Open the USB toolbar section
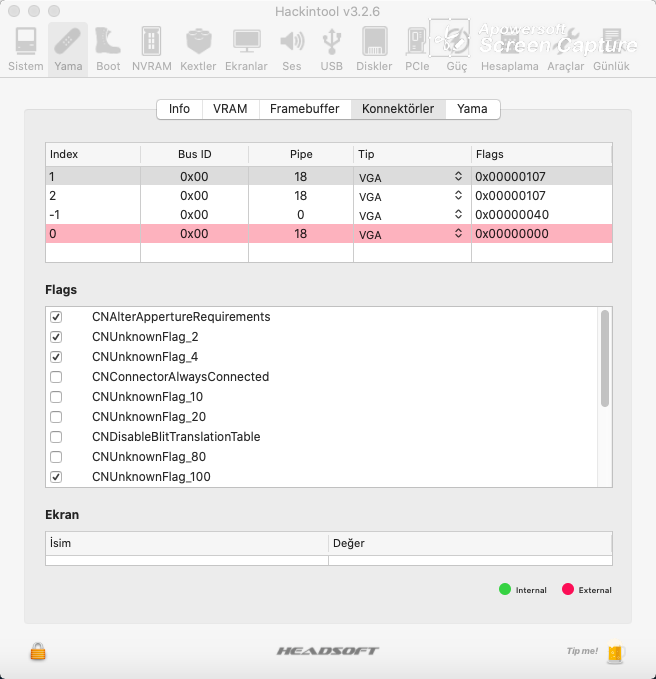 pos(332,48)
